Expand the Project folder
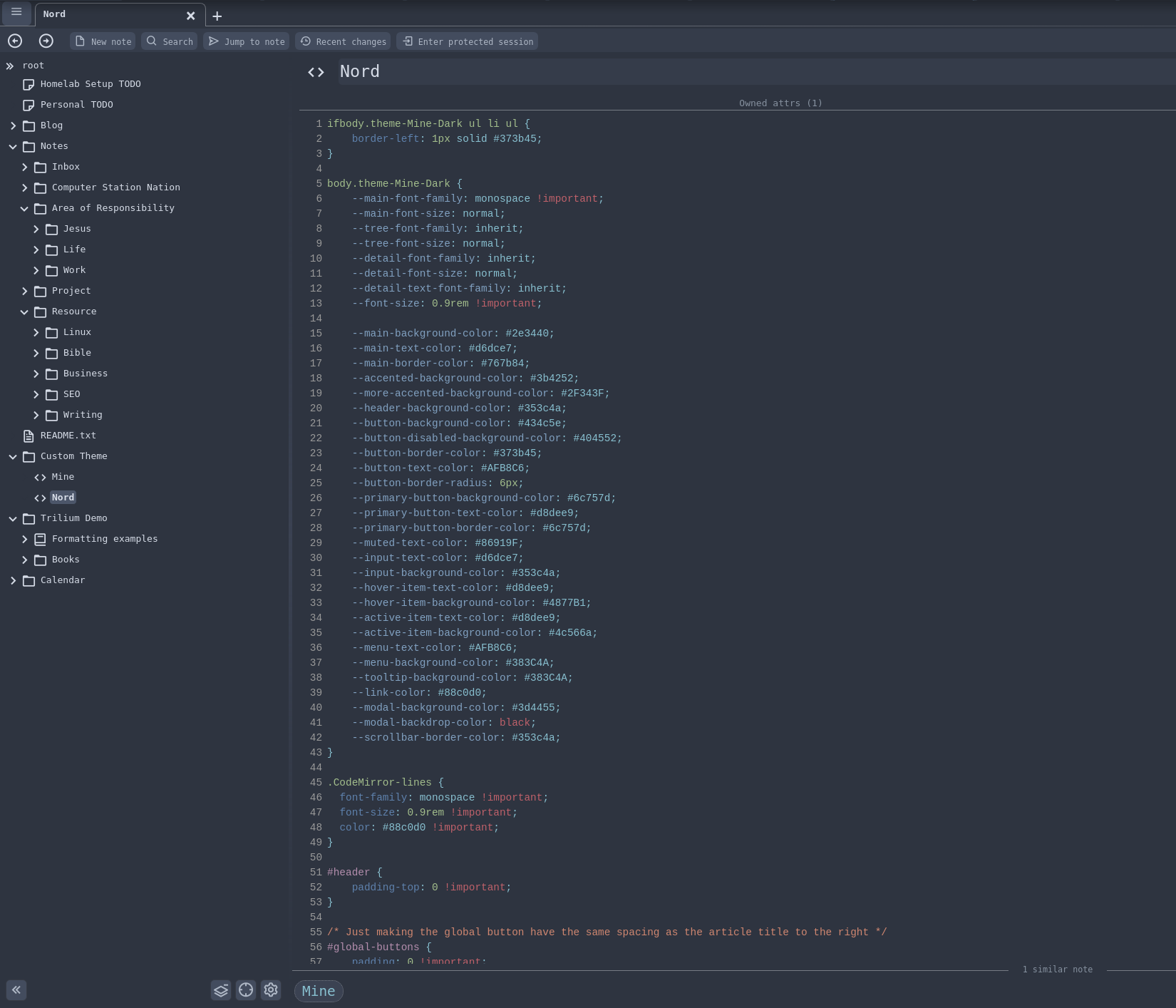 pos(24,291)
